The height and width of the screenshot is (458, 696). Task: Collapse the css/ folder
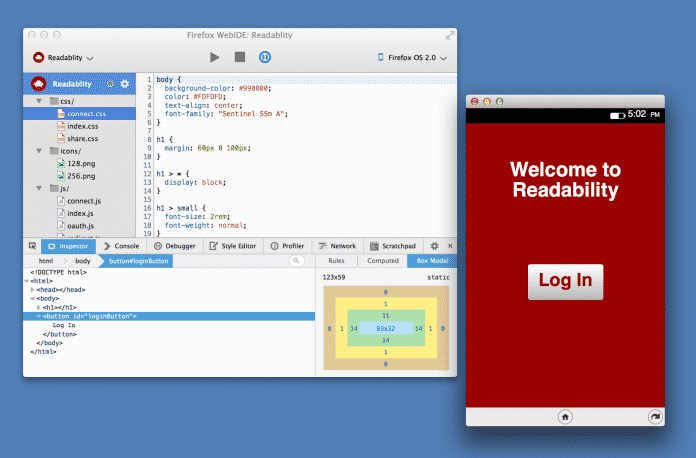pyautogui.click(x=39, y=101)
